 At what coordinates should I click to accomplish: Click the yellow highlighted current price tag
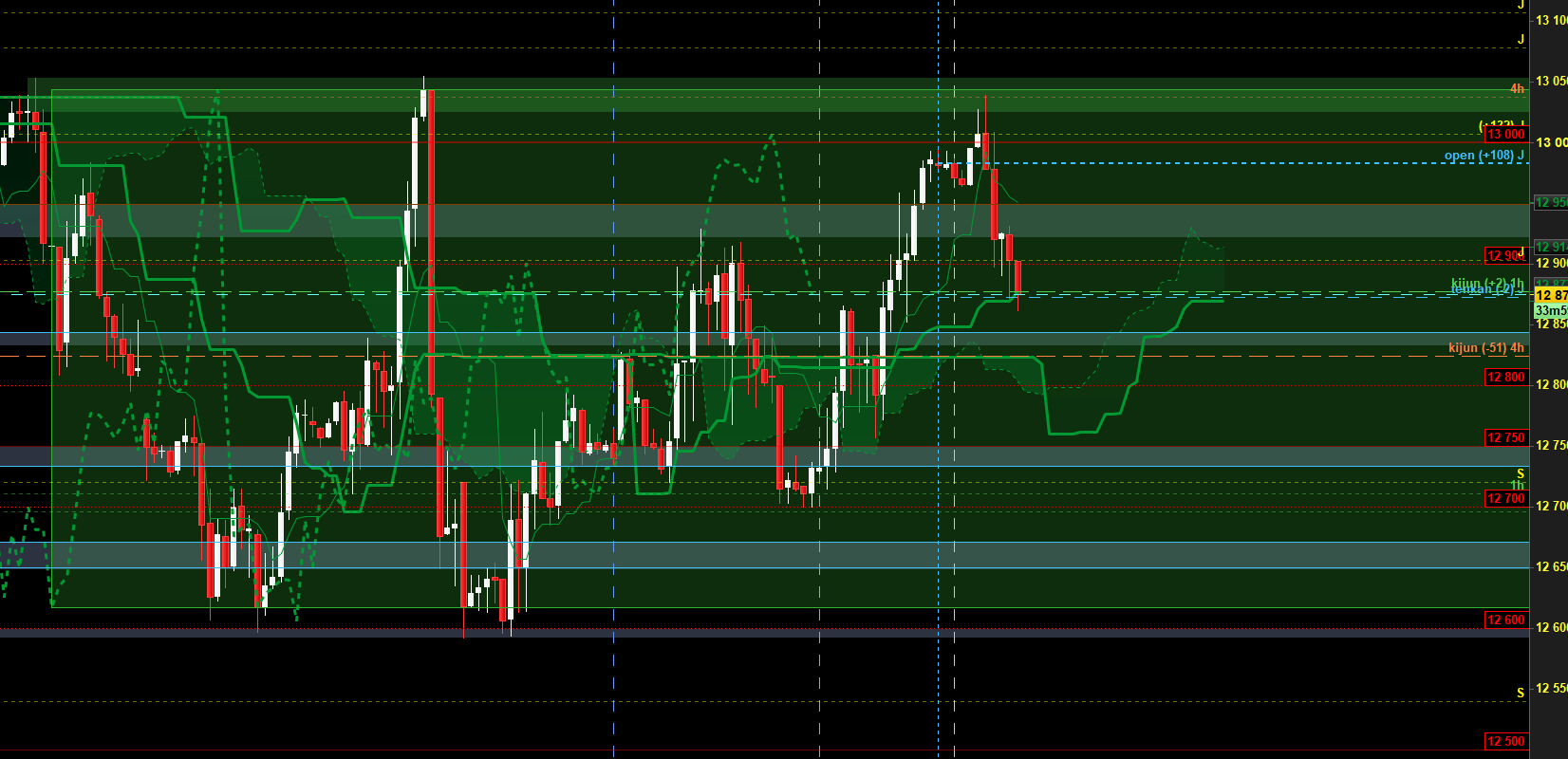[1551, 296]
